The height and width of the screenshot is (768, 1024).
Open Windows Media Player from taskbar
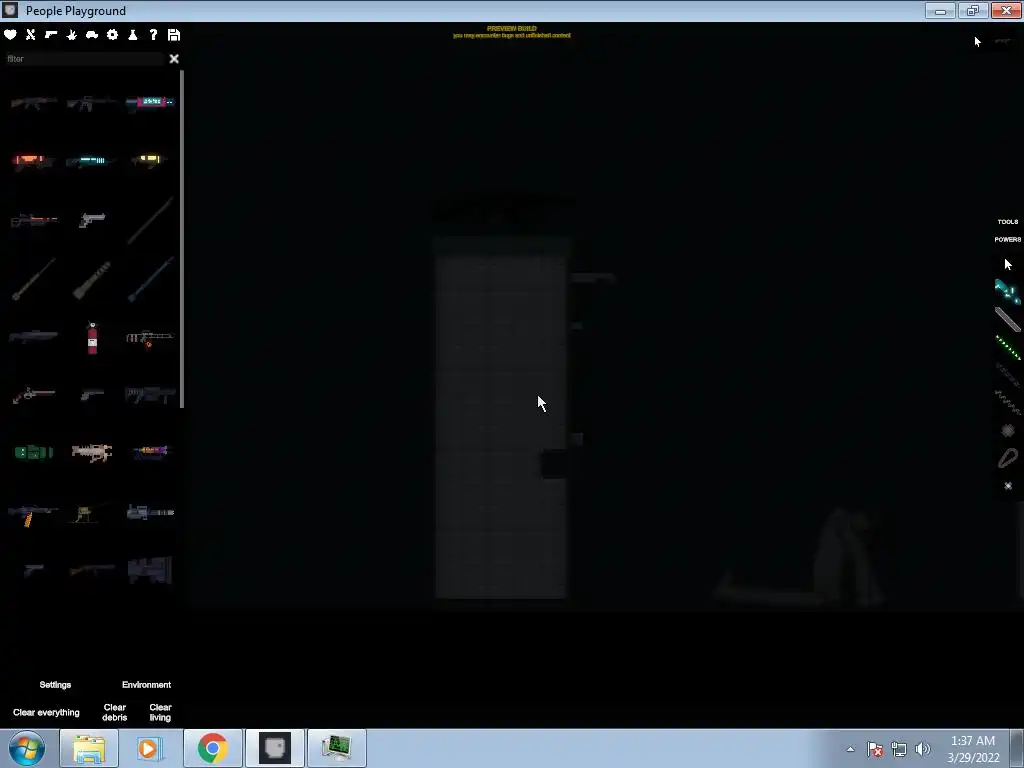(150, 748)
